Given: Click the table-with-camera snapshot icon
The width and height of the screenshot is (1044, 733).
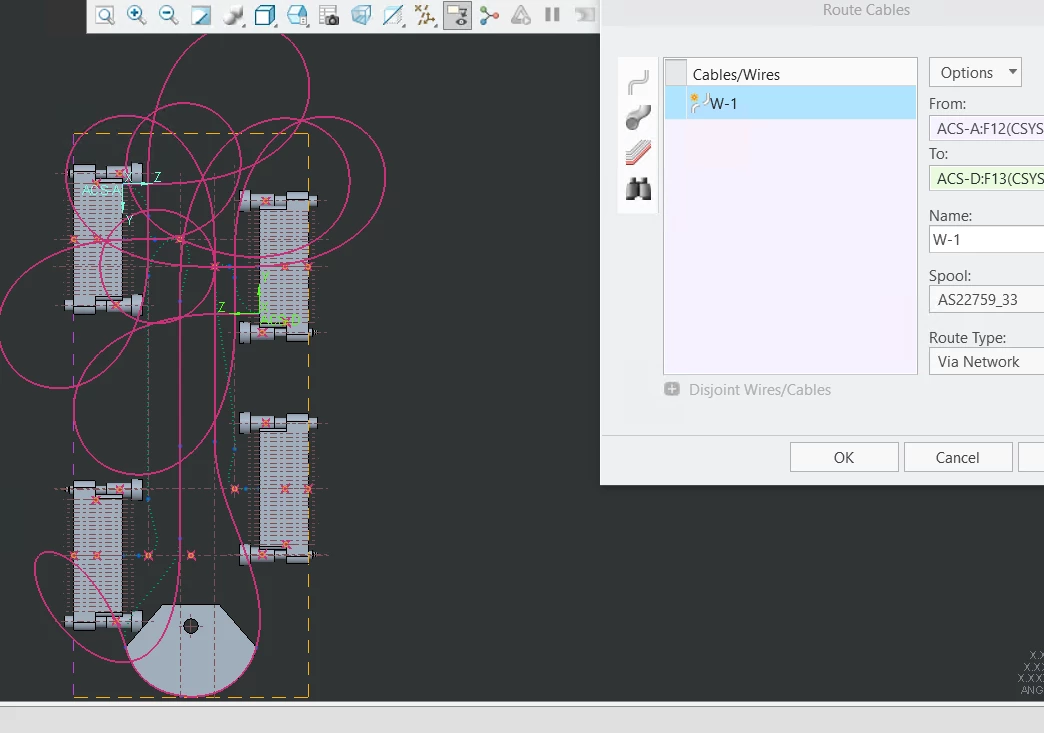Looking at the screenshot, I should pyautogui.click(x=329, y=15).
